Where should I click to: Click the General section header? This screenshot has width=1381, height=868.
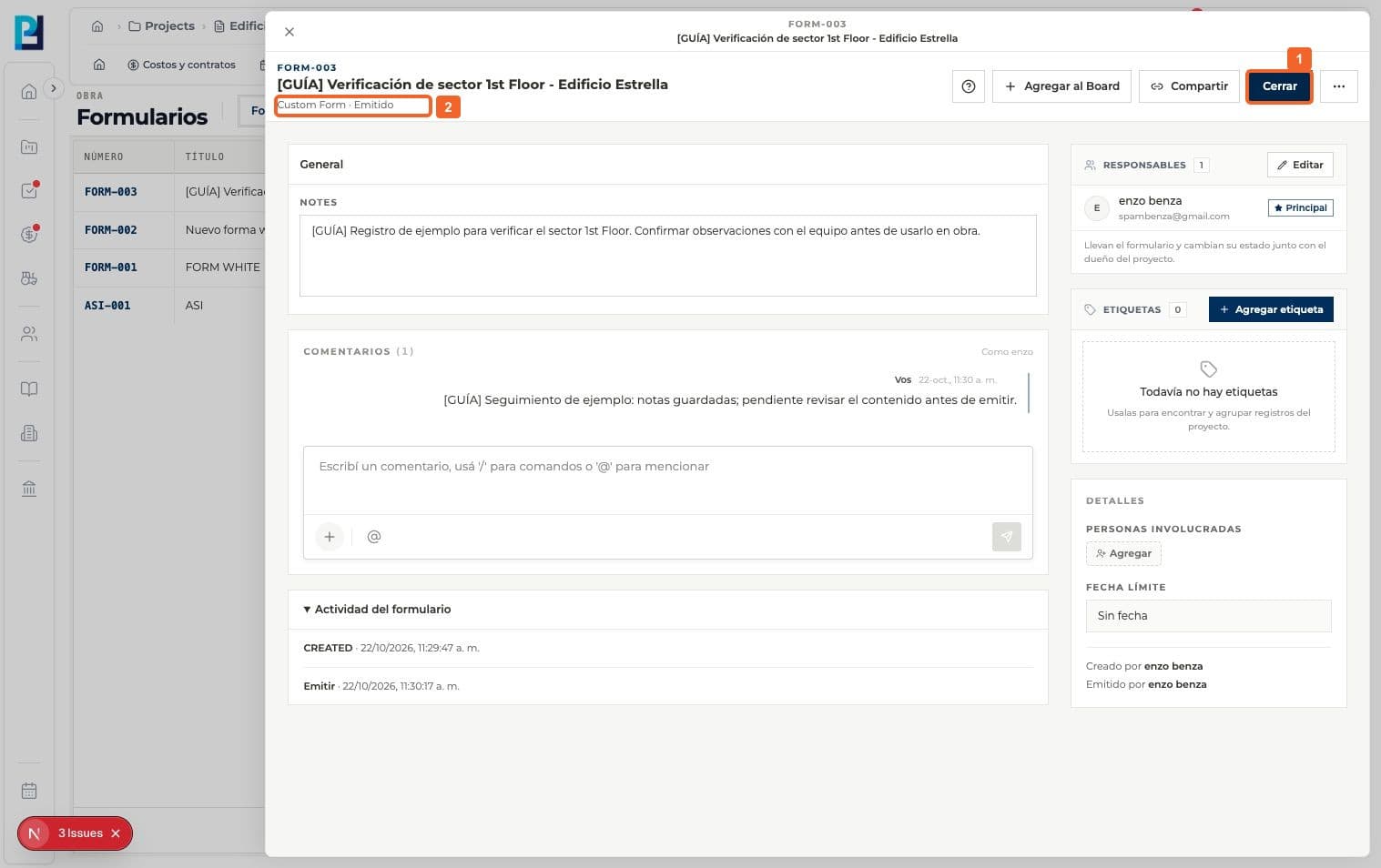point(667,165)
